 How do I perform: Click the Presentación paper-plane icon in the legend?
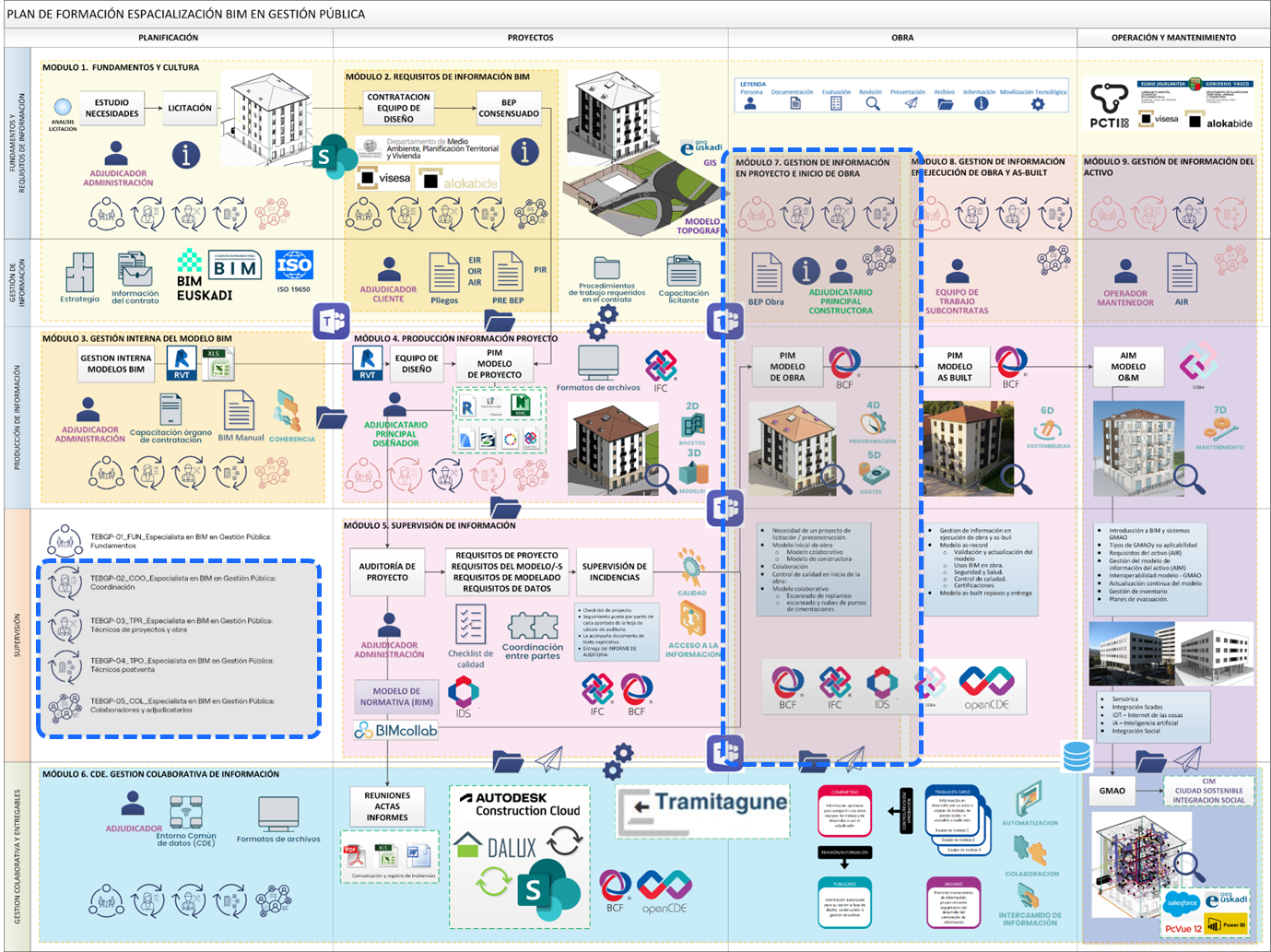(911, 103)
